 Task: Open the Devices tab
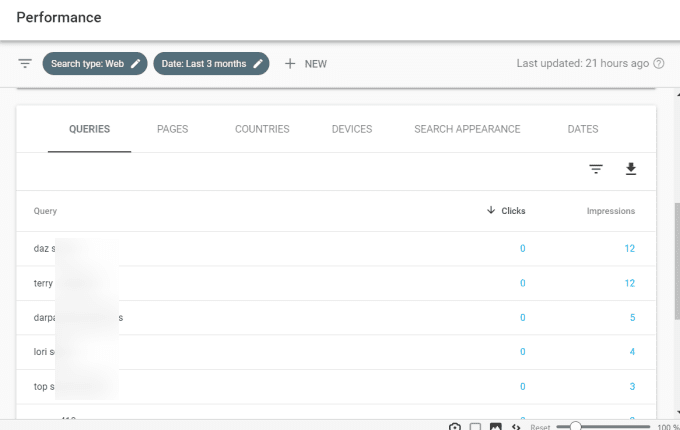pos(352,129)
